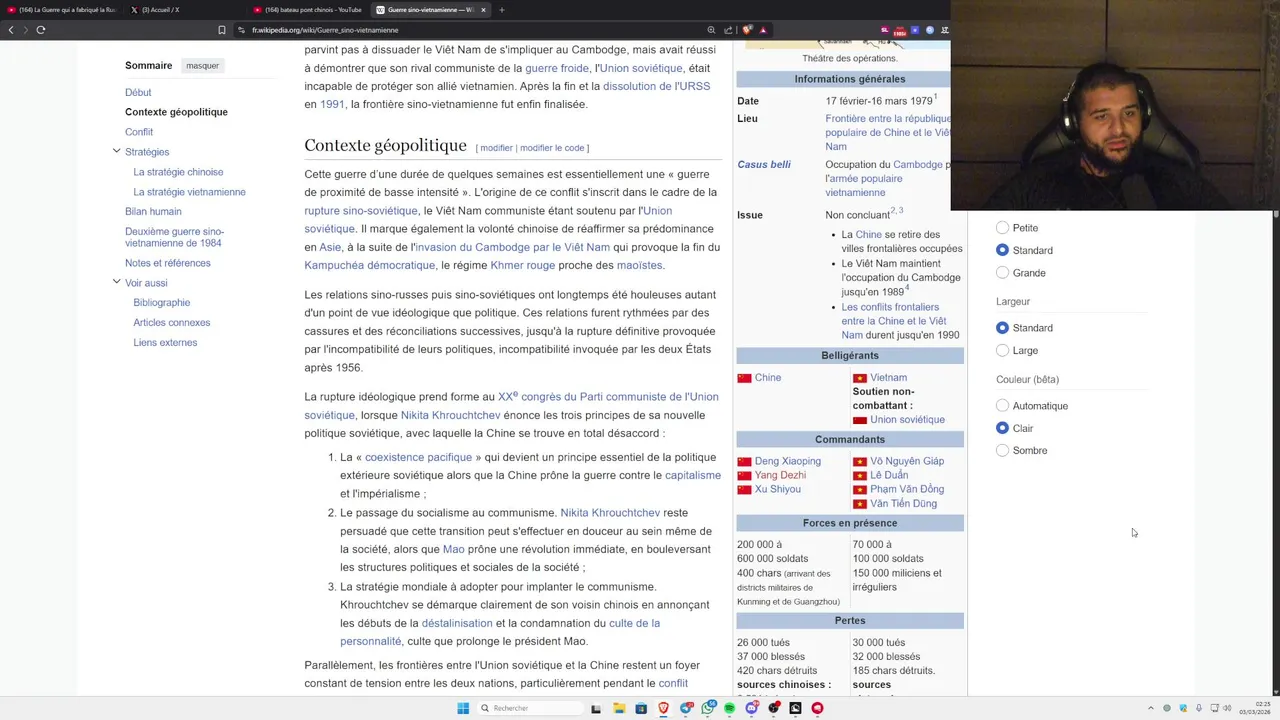Open the Casus belli infobox link
Image resolution: width=1280 pixels, height=720 pixels.
pos(764,165)
